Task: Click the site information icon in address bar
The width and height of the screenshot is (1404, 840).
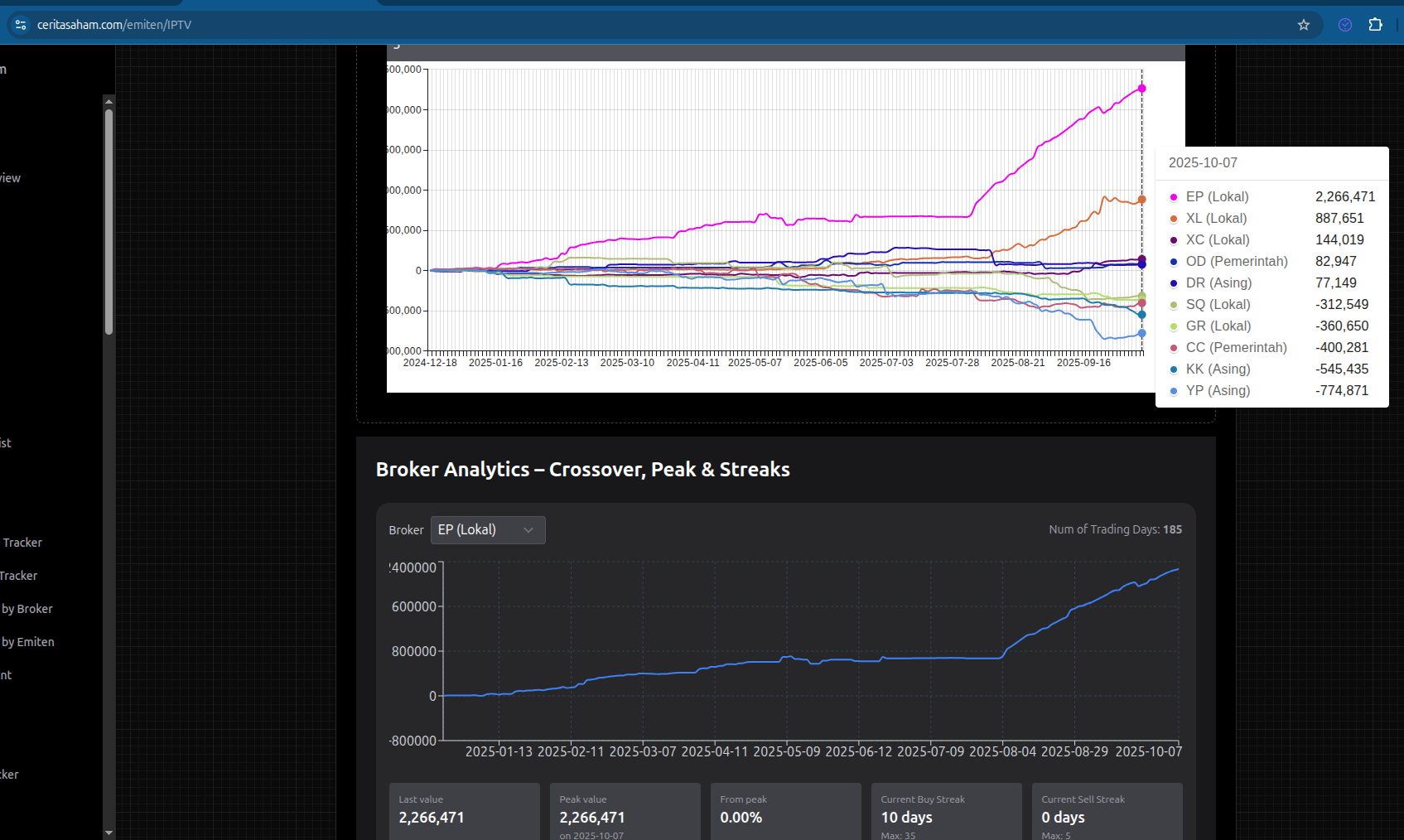Action: click(x=21, y=25)
